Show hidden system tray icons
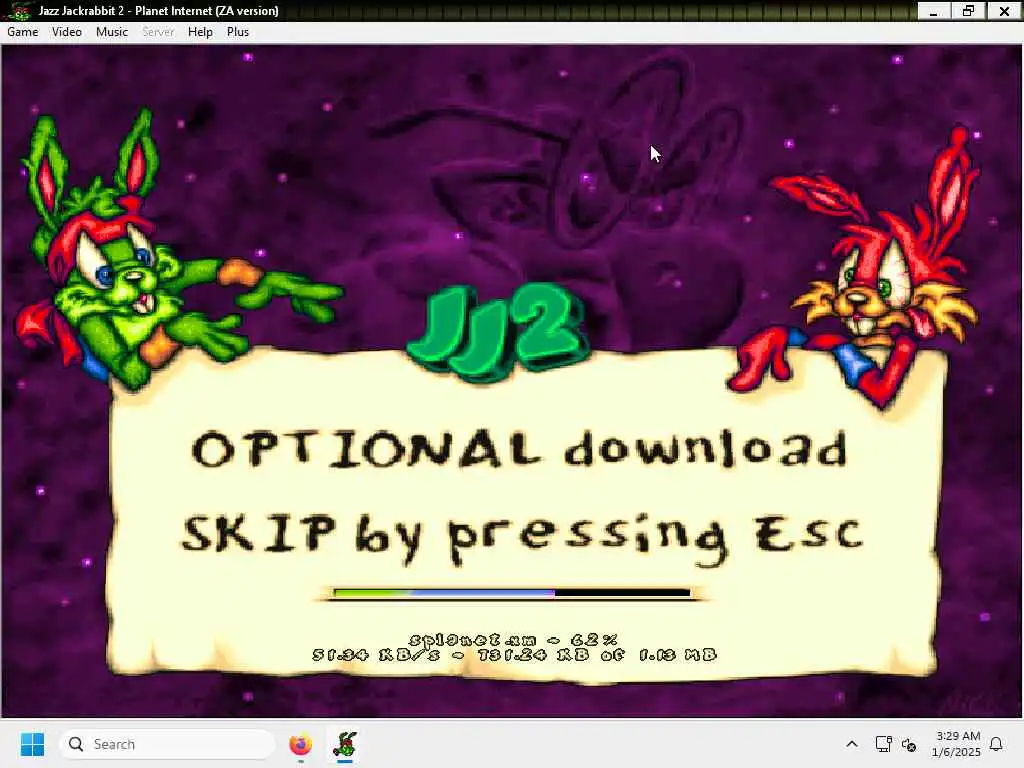Image resolution: width=1024 pixels, height=768 pixels. (852, 744)
